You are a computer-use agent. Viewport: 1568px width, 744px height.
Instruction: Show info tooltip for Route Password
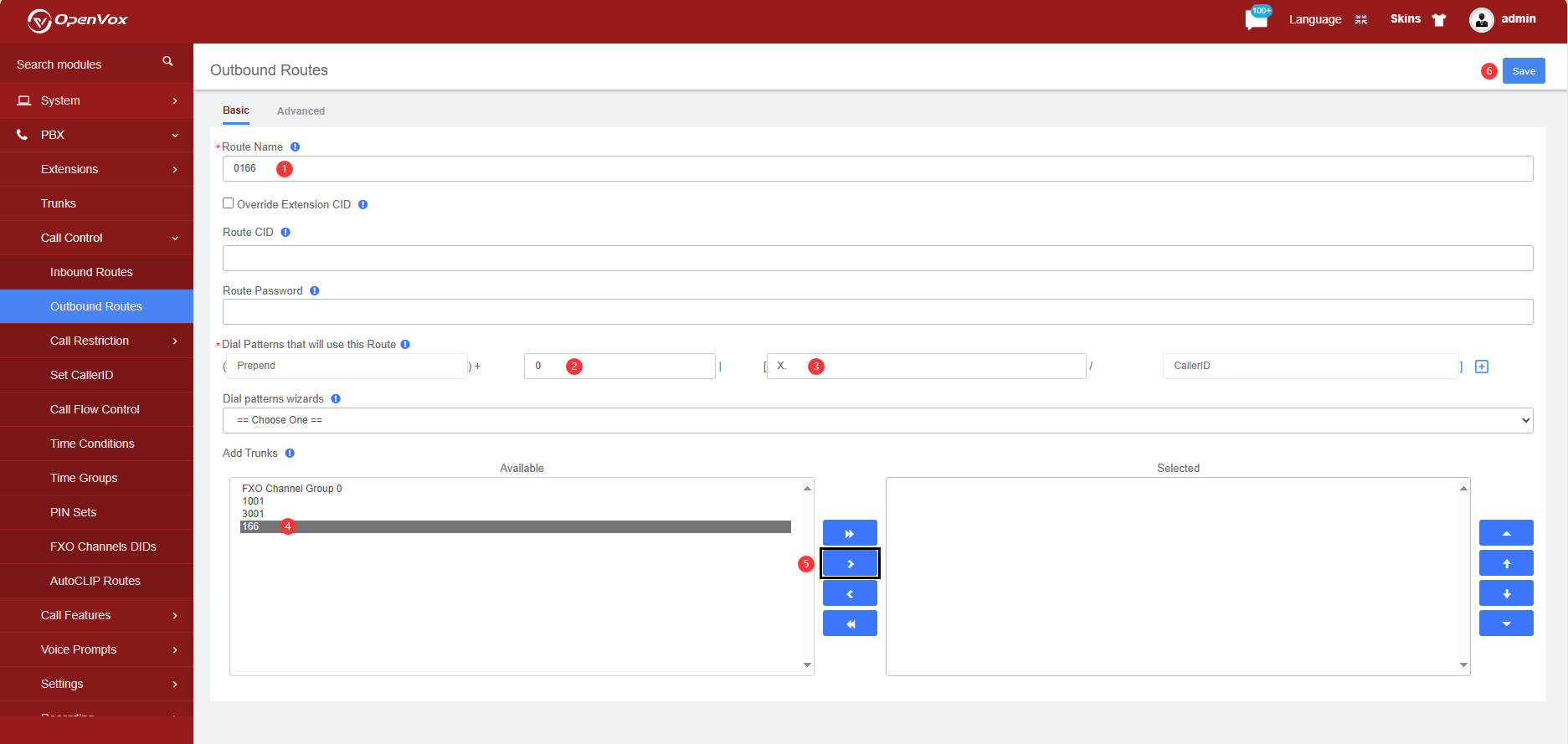315,291
